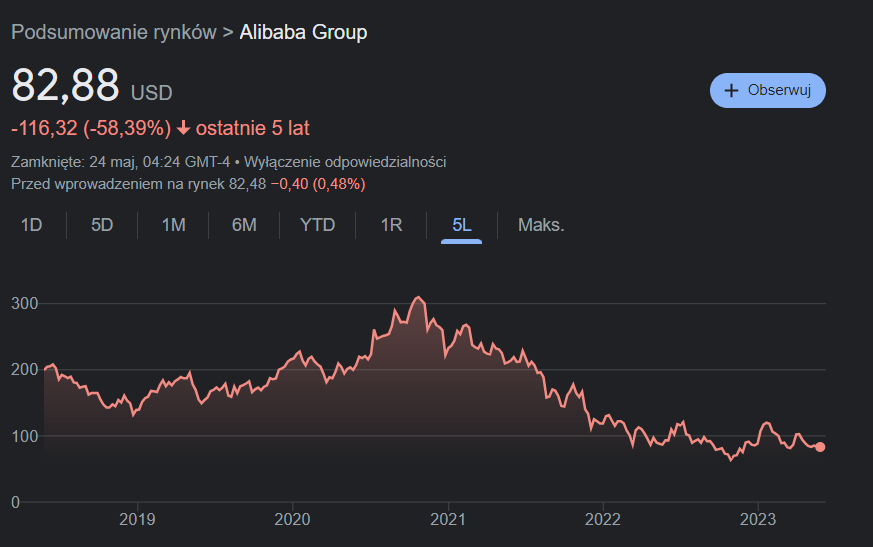Select the 1D time range tab

[31, 225]
